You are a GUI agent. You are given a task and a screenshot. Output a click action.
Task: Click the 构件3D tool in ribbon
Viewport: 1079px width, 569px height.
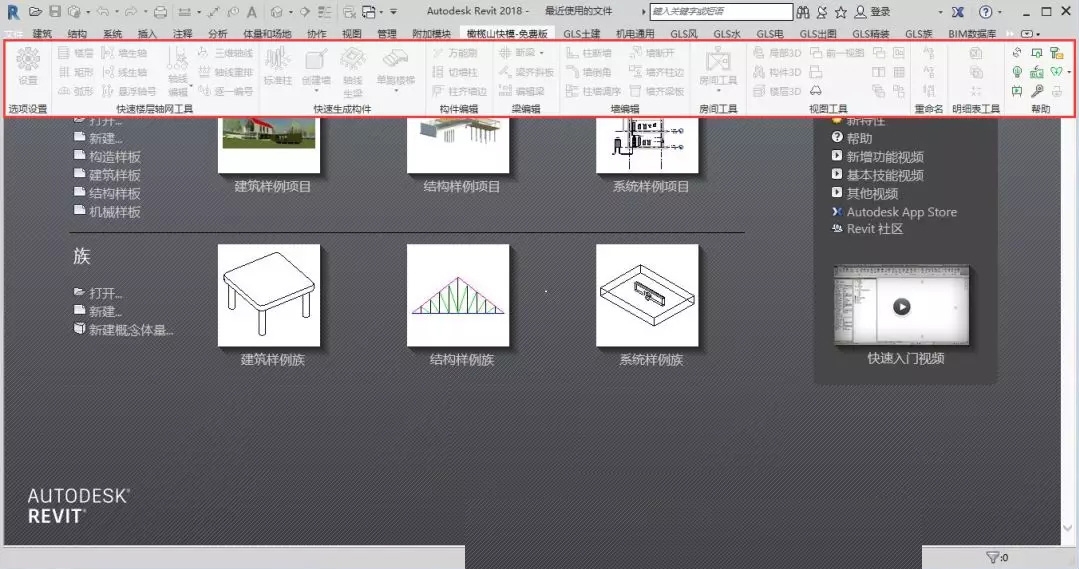pyautogui.click(x=777, y=72)
